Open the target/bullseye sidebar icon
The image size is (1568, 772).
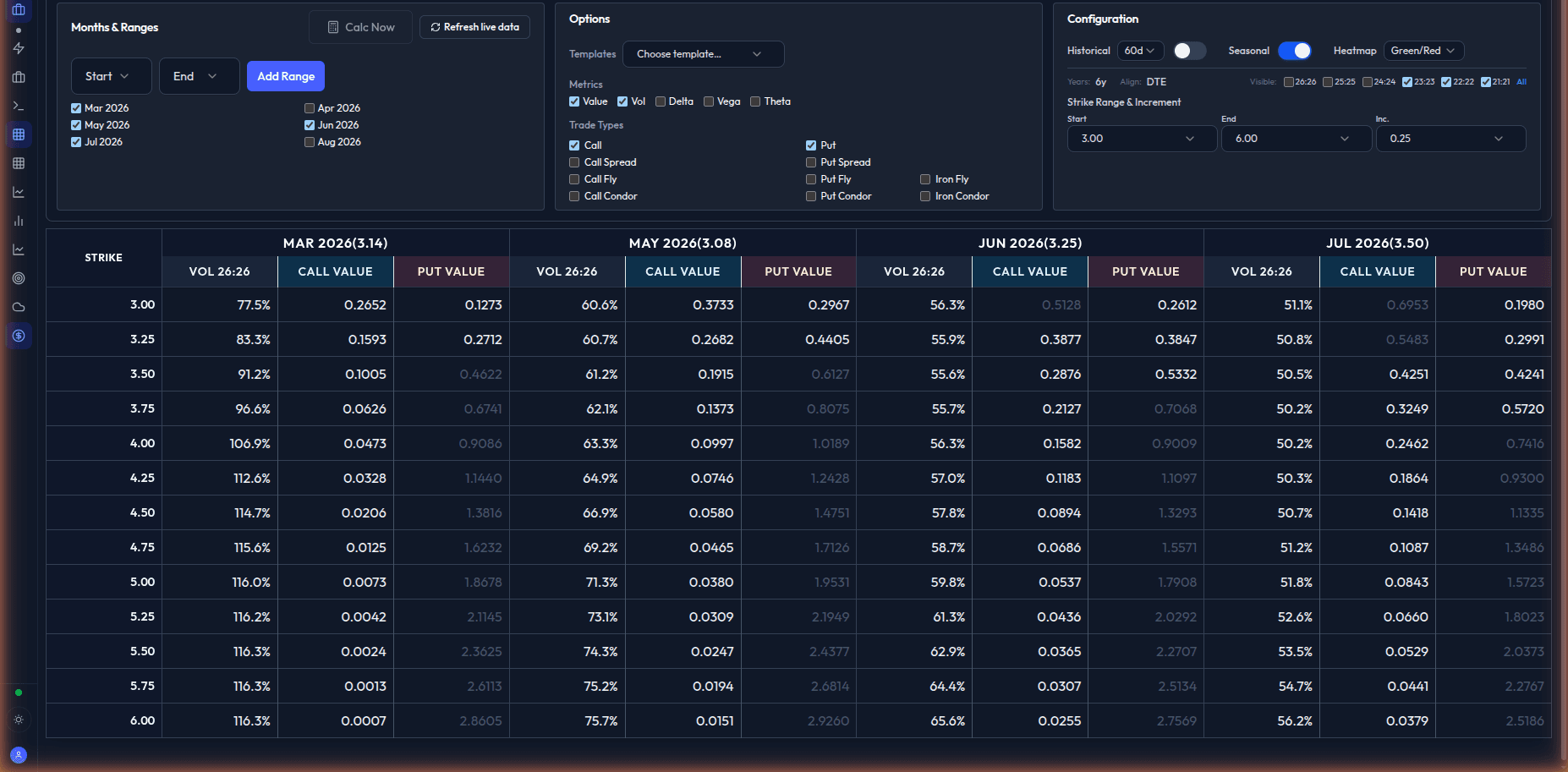pos(19,277)
